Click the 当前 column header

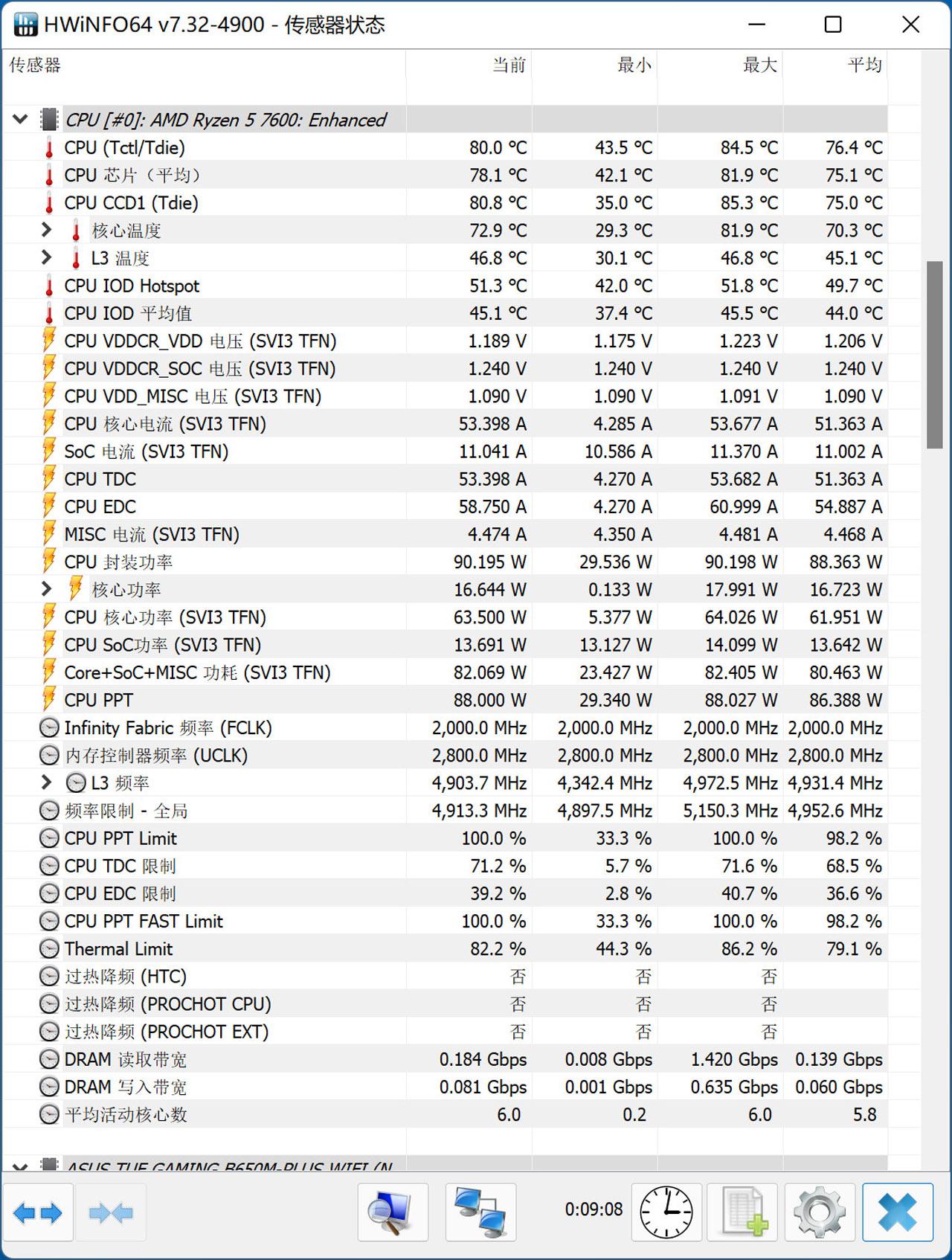[x=469, y=65]
